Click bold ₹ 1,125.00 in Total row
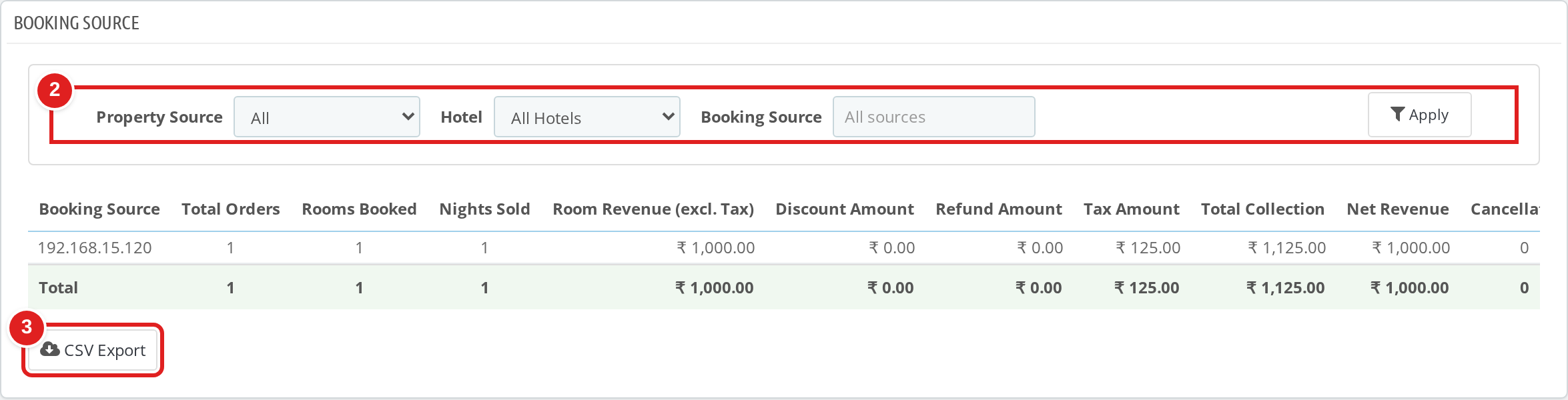This screenshot has width=1568, height=400. click(1285, 287)
